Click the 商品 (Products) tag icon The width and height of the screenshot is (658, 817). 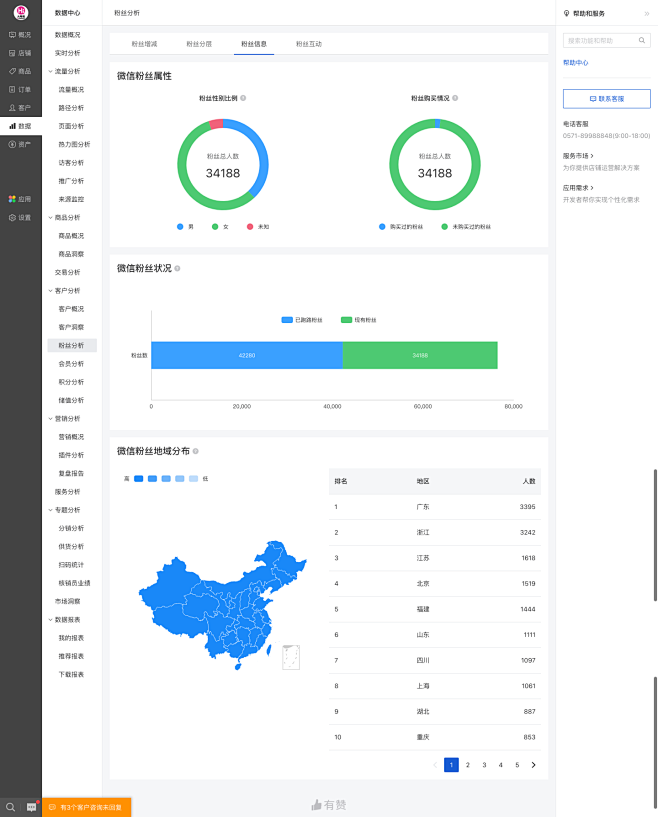(13, 71)
